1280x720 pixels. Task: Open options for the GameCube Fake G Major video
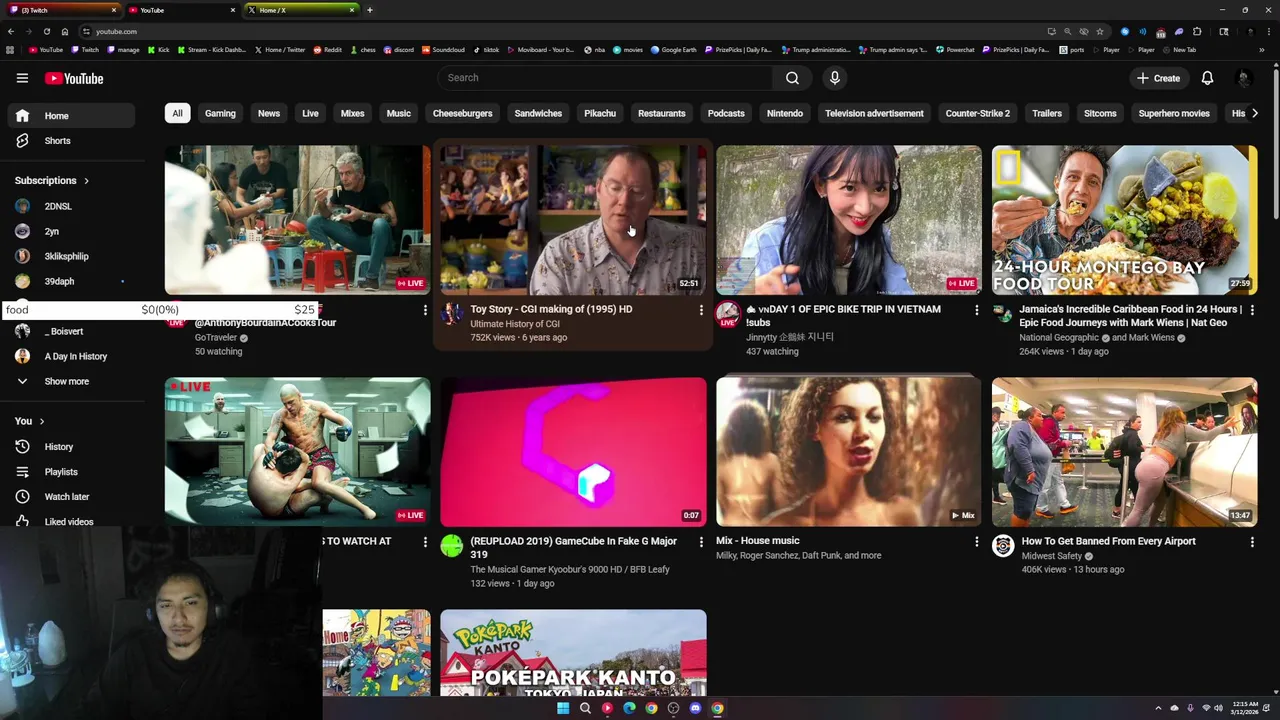tap(701, 542)
